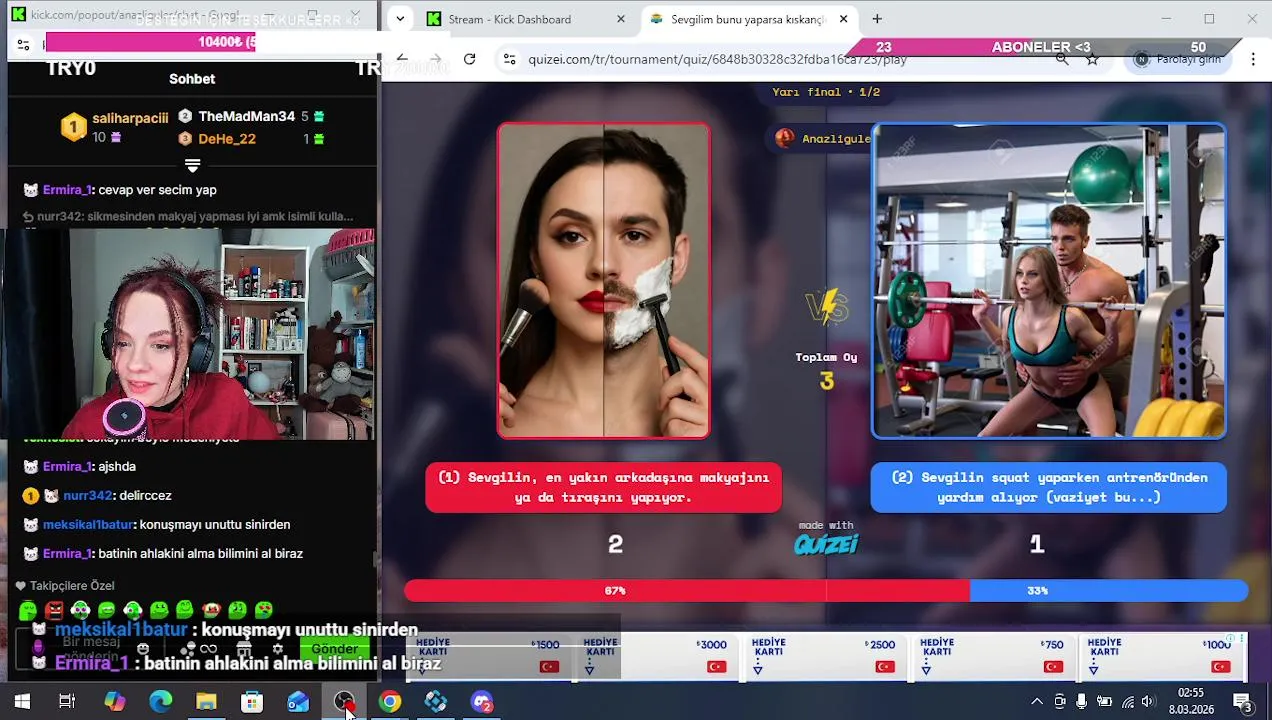Launch Copilot from the taskbar
The image size is (1272, 720).
[115, 702]
